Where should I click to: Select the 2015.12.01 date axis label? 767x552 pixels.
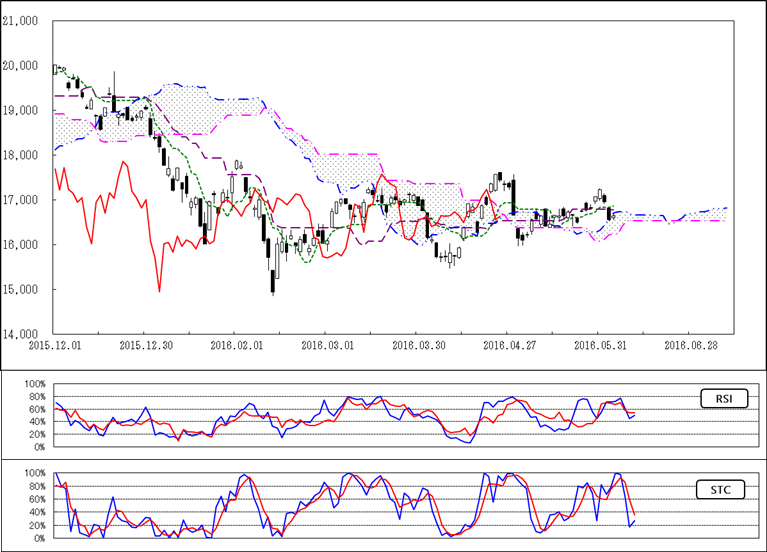tap(57, 345)
